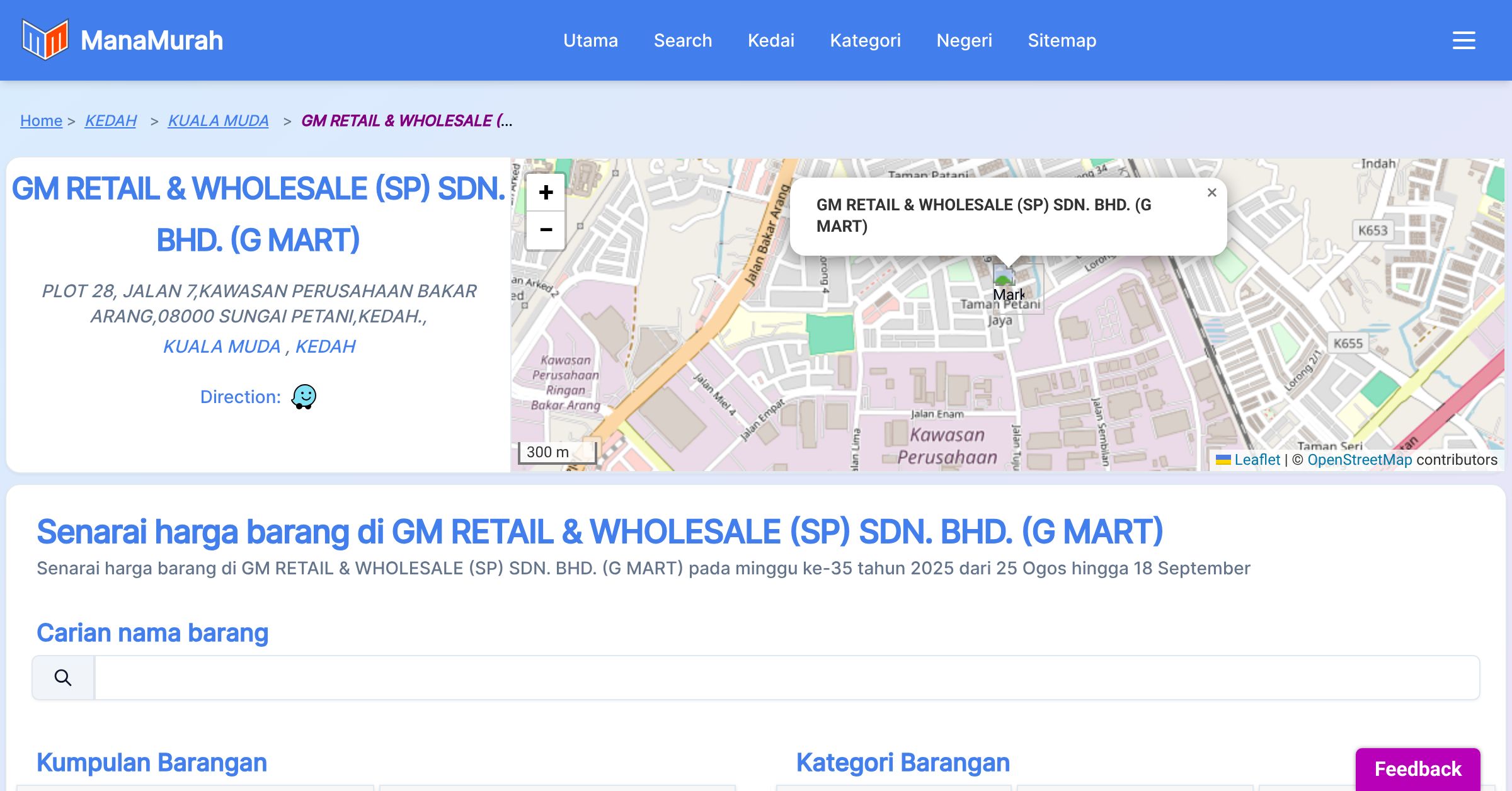Open the Kategori menu item
The width and height of the screenshot is (1512, 791).
coord(865,40)
